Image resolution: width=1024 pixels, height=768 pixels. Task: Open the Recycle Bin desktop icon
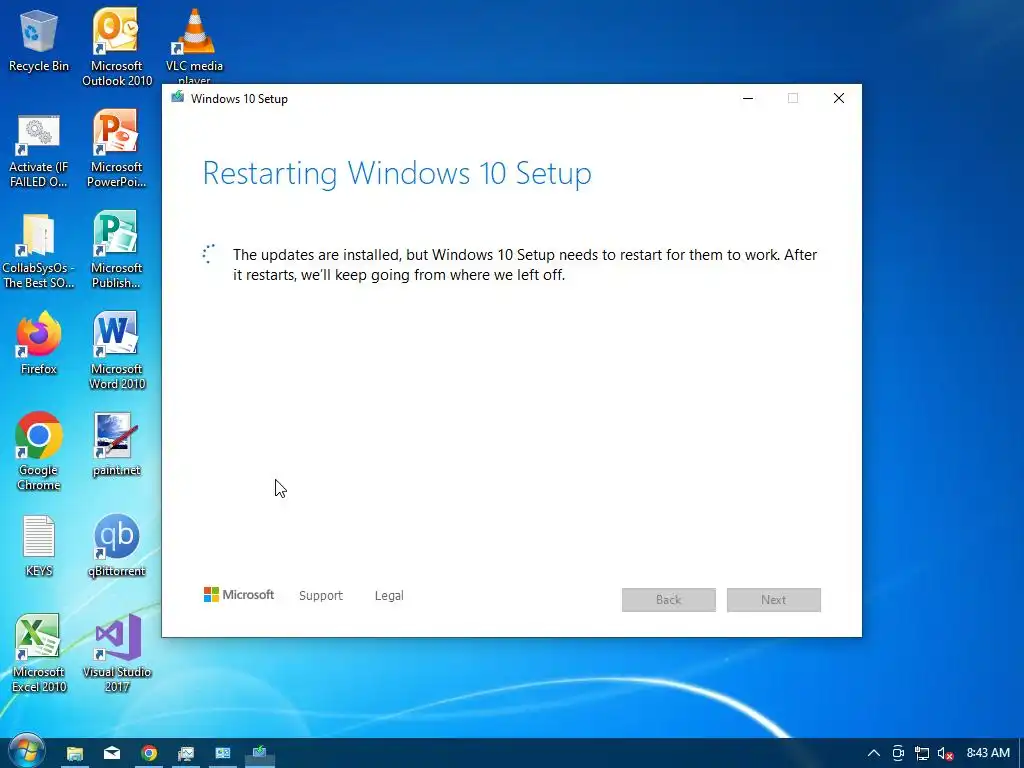(x=39, y=40)
